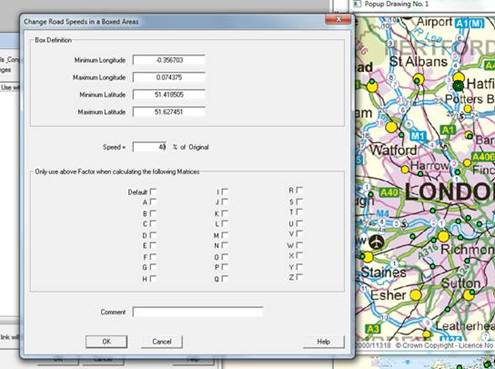Click the Minimum Latitude field
Viewport: 495px width, 369px height.
coord(169,95)
